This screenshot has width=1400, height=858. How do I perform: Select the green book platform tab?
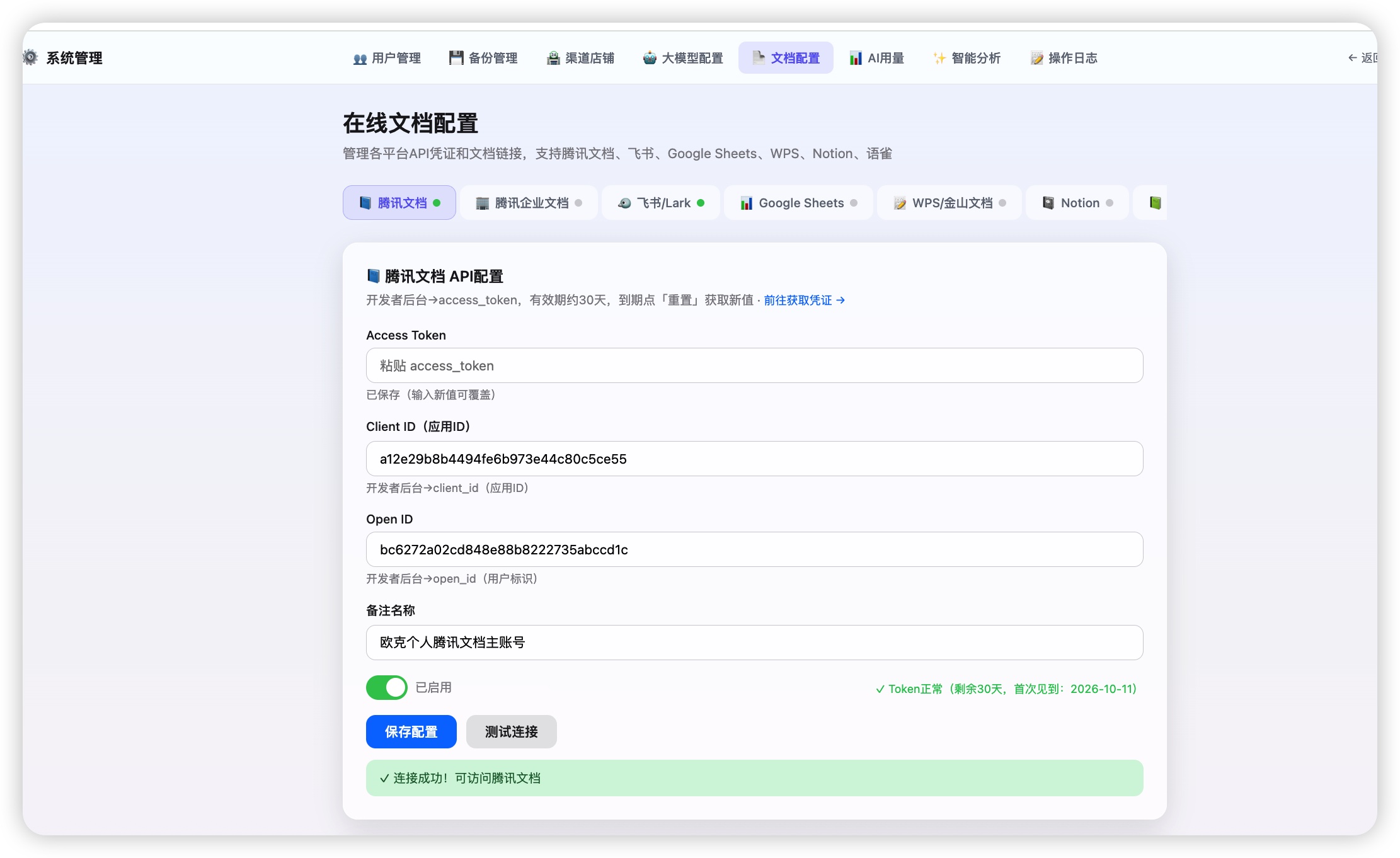pyautogui.click(x=1155, y=203)
